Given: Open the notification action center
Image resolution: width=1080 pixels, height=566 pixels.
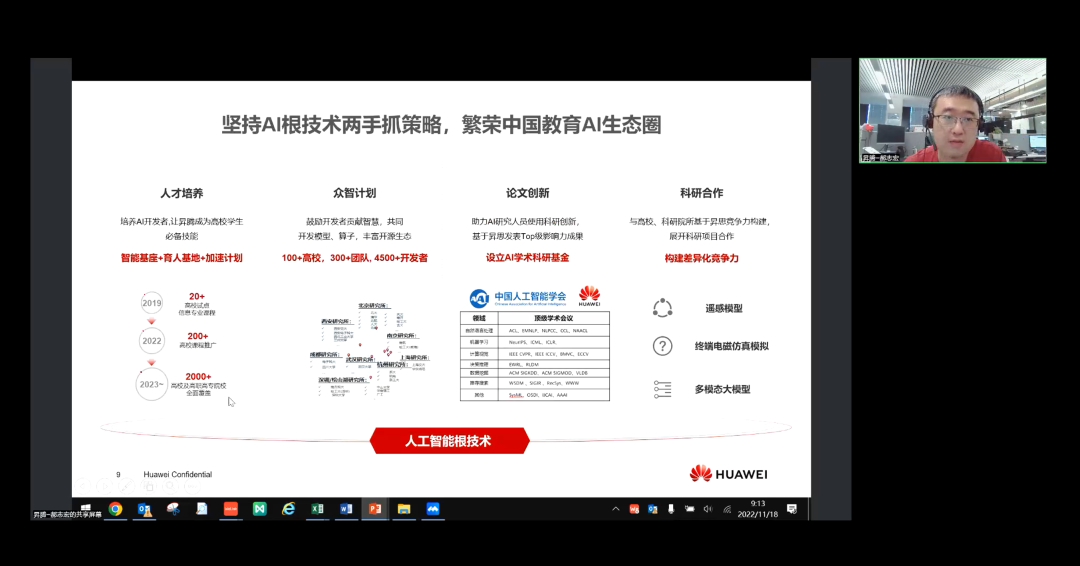Looking at the screenshot, I should pyautogui.click(x=792, y=509).
